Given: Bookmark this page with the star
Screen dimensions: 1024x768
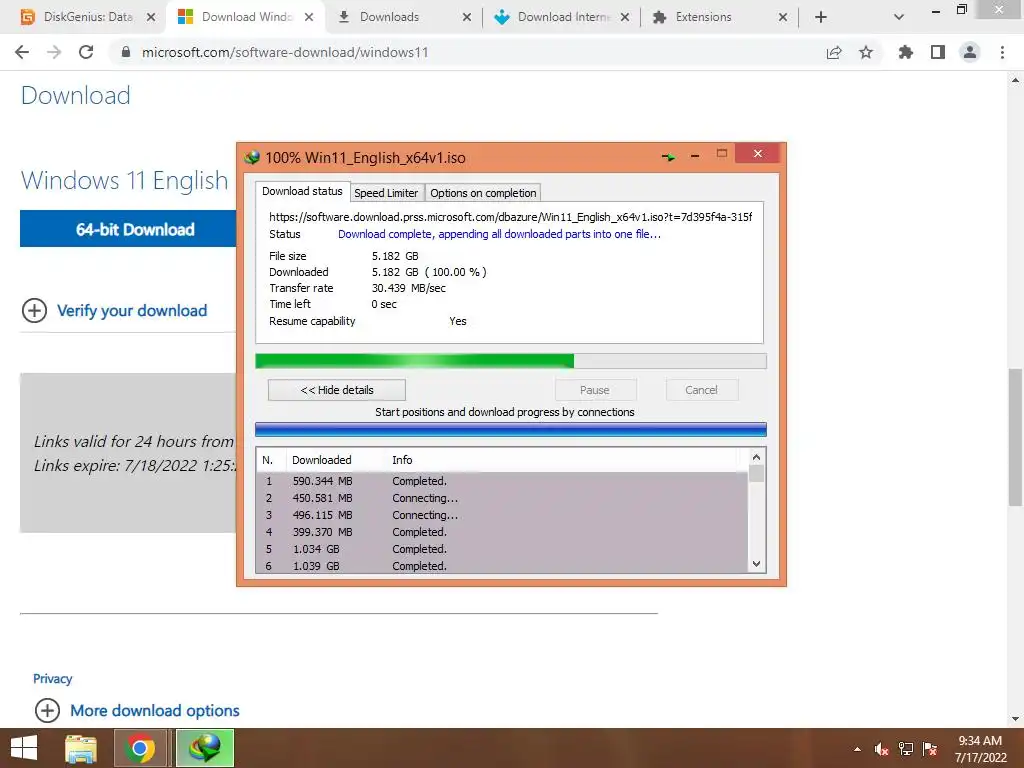Looking at the screenshot, I should pos(866,52).
